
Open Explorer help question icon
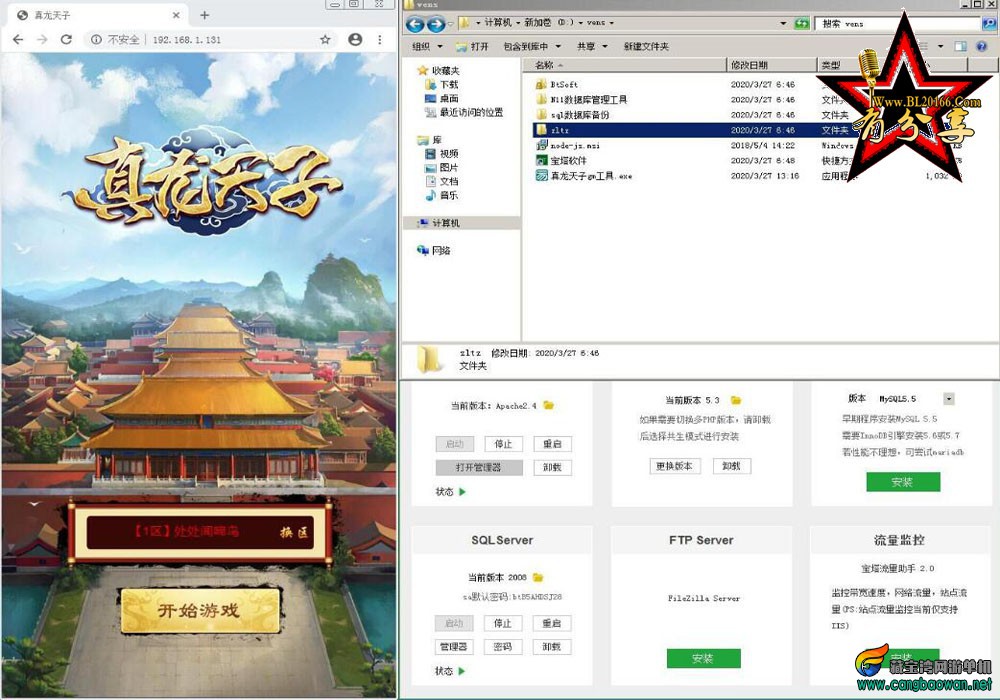coord(982,47)
